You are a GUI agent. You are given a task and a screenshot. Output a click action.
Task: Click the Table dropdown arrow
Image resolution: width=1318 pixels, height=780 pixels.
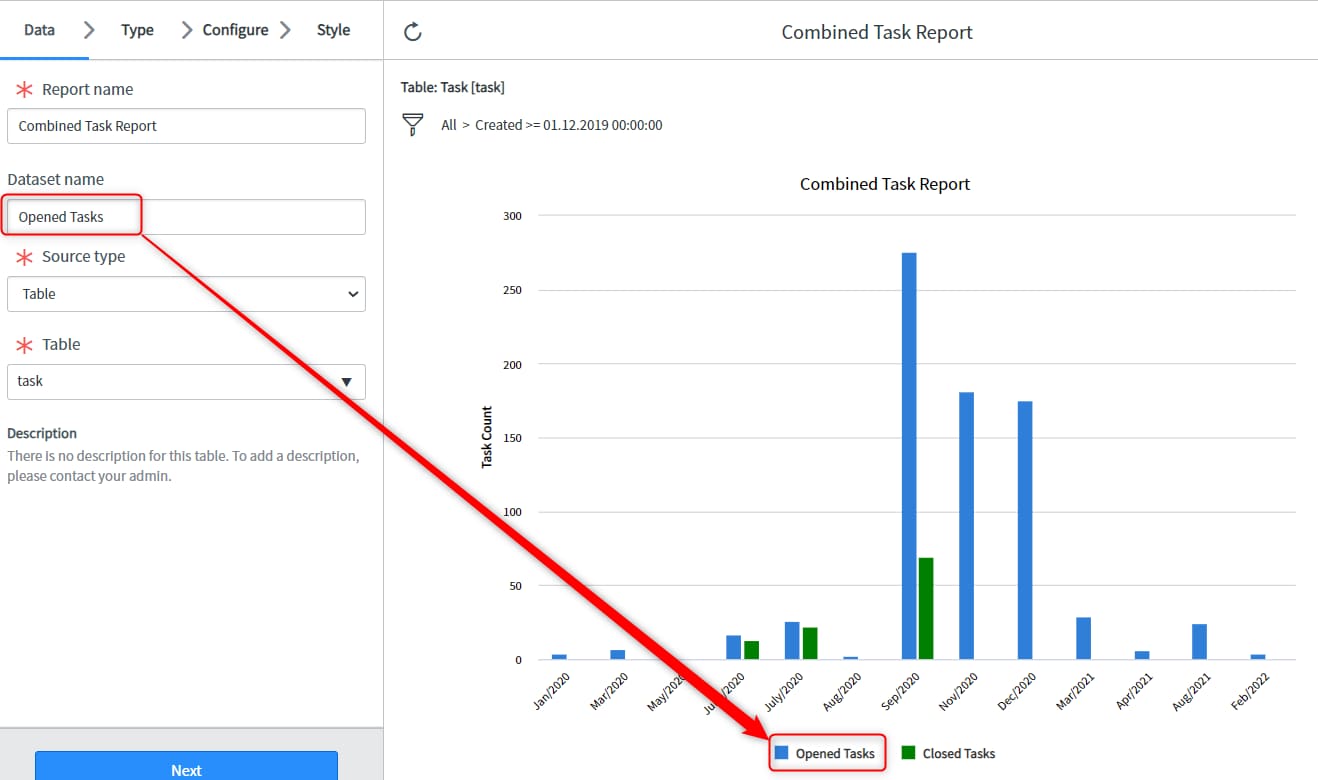pos(346,381)
